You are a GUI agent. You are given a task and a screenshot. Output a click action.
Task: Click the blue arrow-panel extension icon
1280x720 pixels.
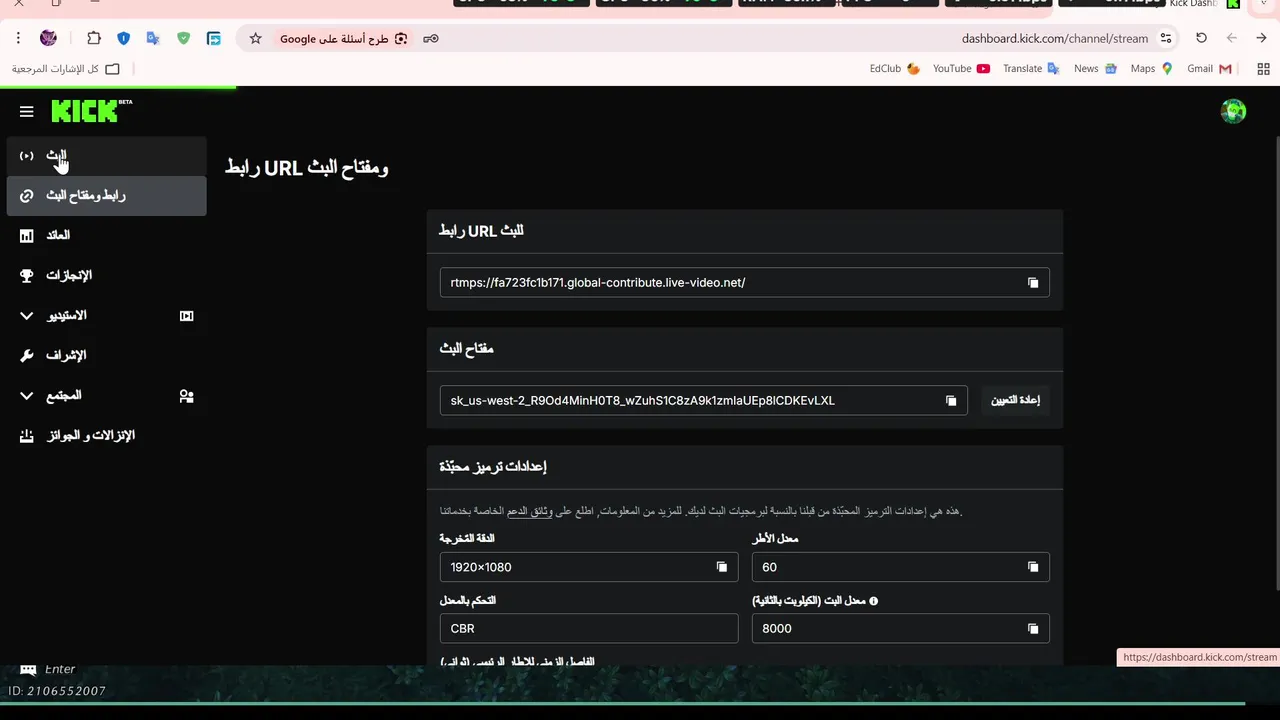(x=213, y=38)
